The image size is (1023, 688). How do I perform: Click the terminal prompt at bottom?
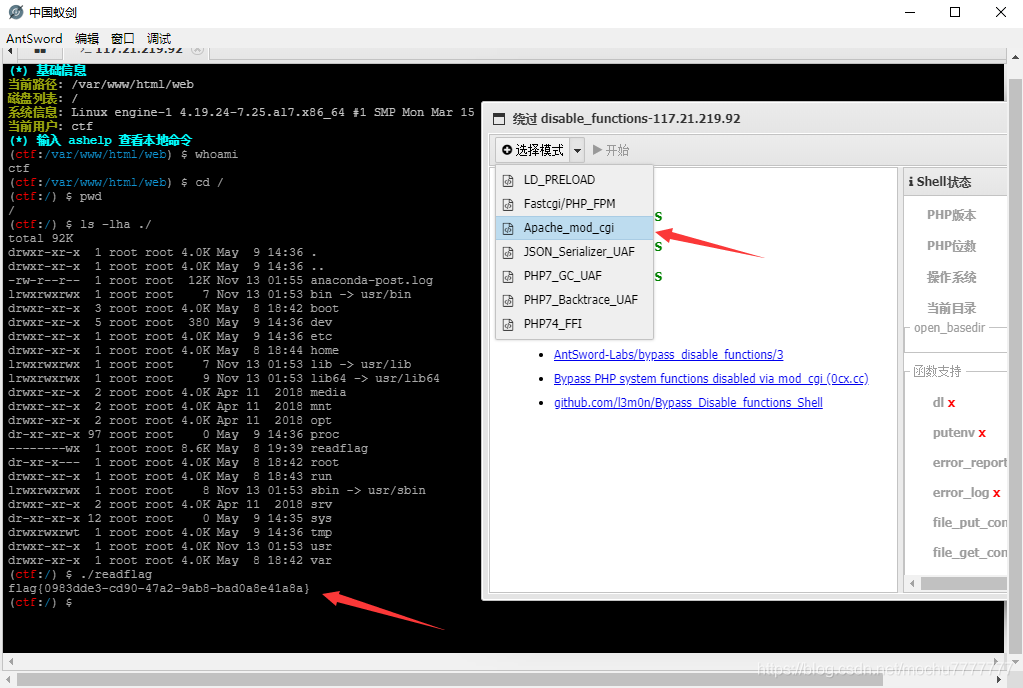tap(40, 603)
